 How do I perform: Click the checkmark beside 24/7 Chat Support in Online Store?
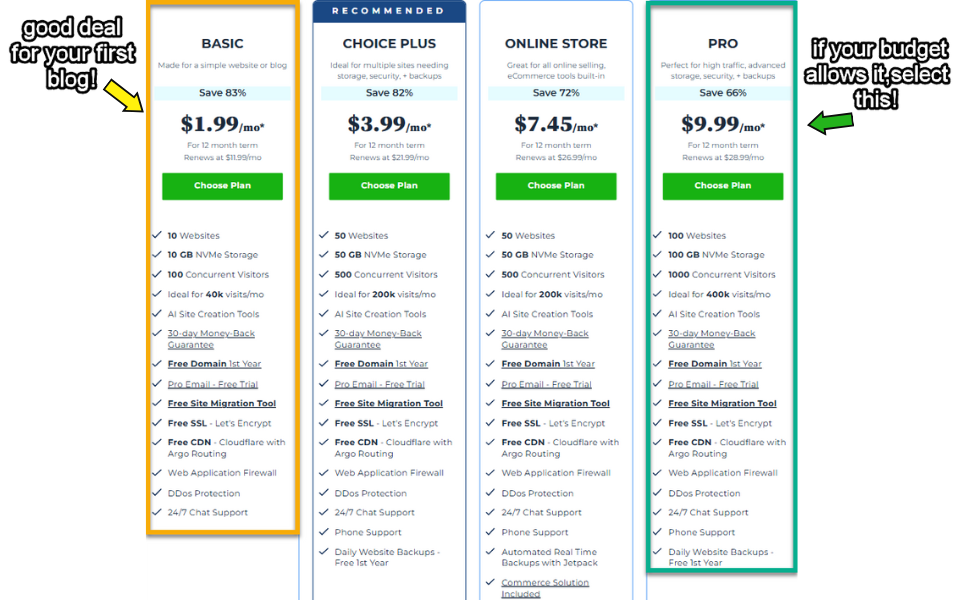point(490,512)
